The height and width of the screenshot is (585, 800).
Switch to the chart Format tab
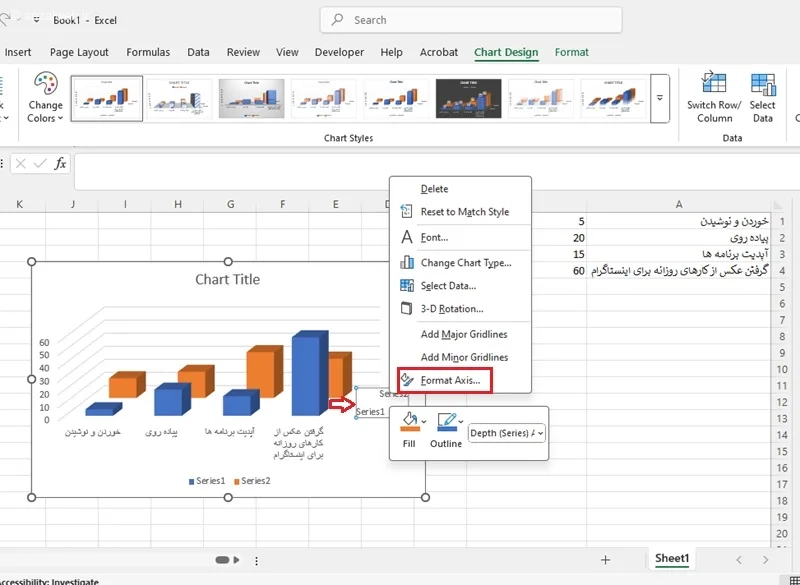(x=571, y=52)
